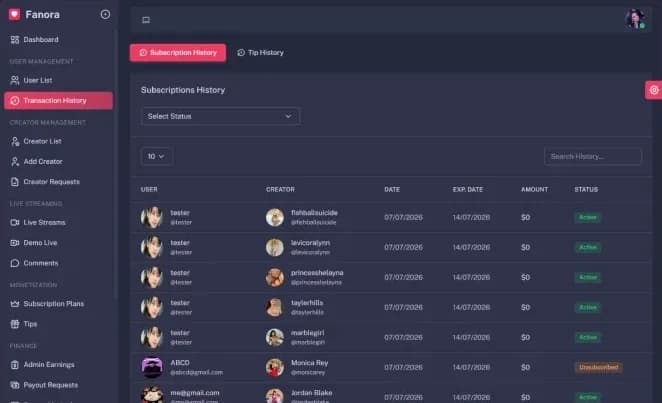This screenshot has height=403, width=662.
Task: Click the Comments bubble icon
Action: tap(15, 263)
